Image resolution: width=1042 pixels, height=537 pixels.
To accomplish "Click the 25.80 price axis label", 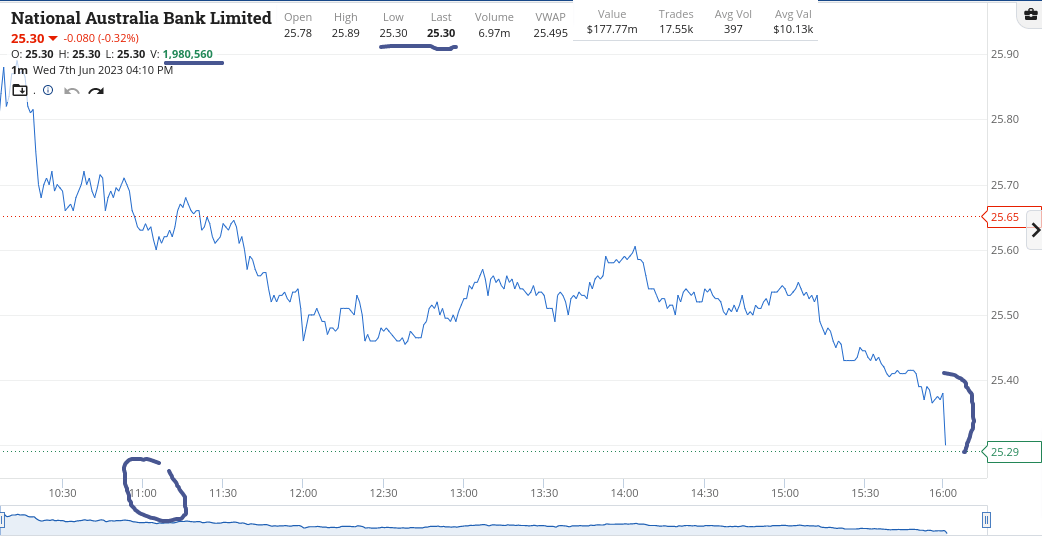I will coord(1005,120).
